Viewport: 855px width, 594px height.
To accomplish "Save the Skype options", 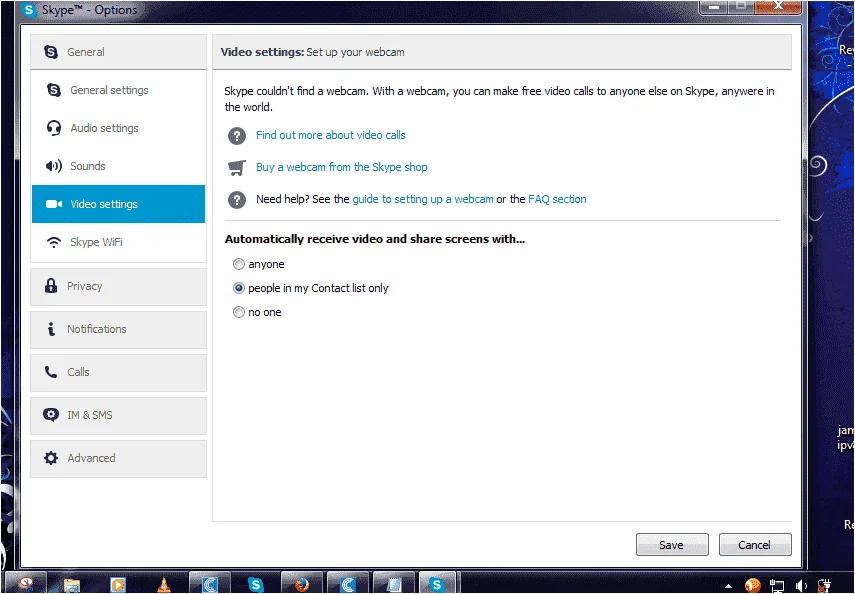I will 672,545.
